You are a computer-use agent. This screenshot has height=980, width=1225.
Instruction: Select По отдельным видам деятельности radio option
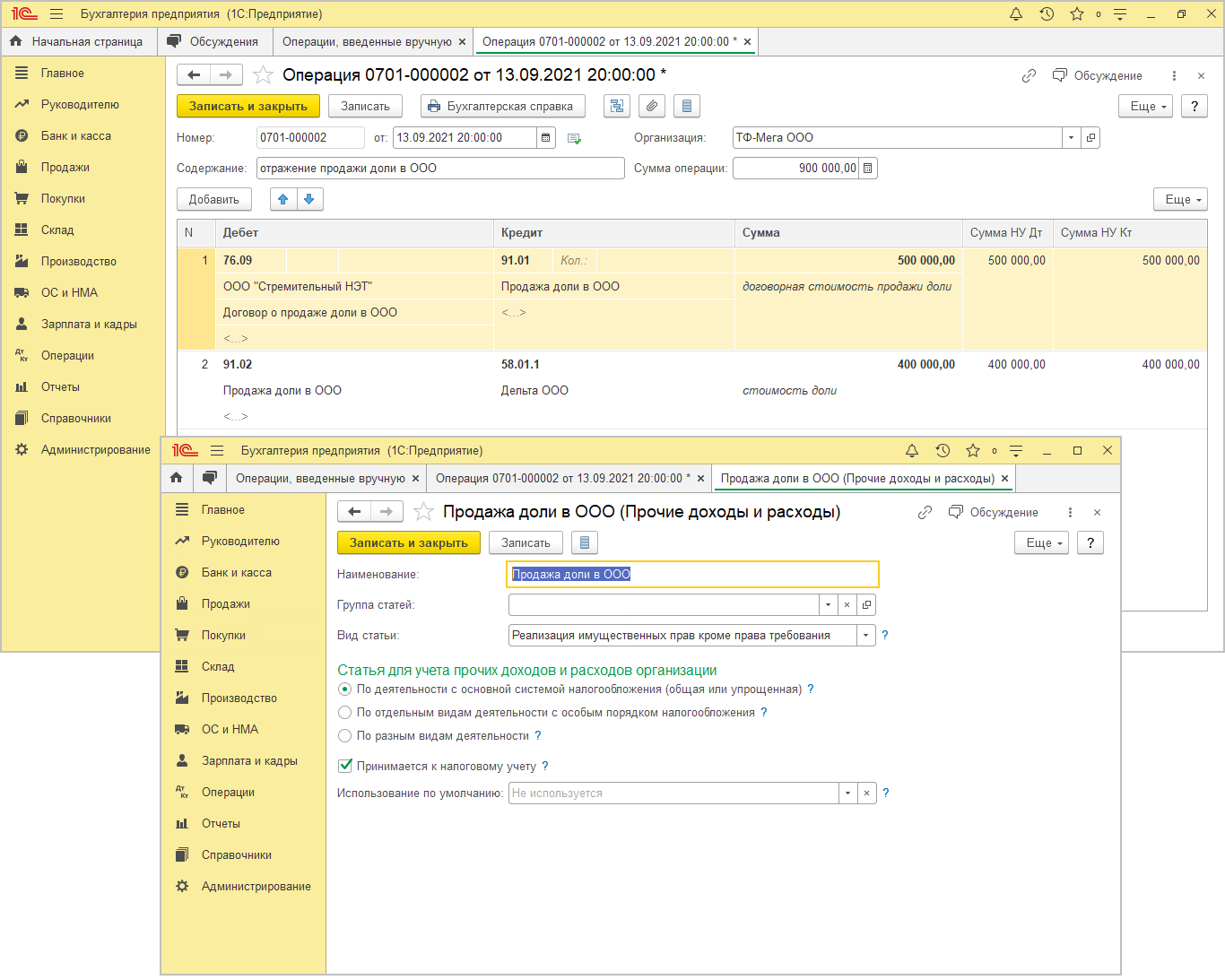[x=344, y=713]
